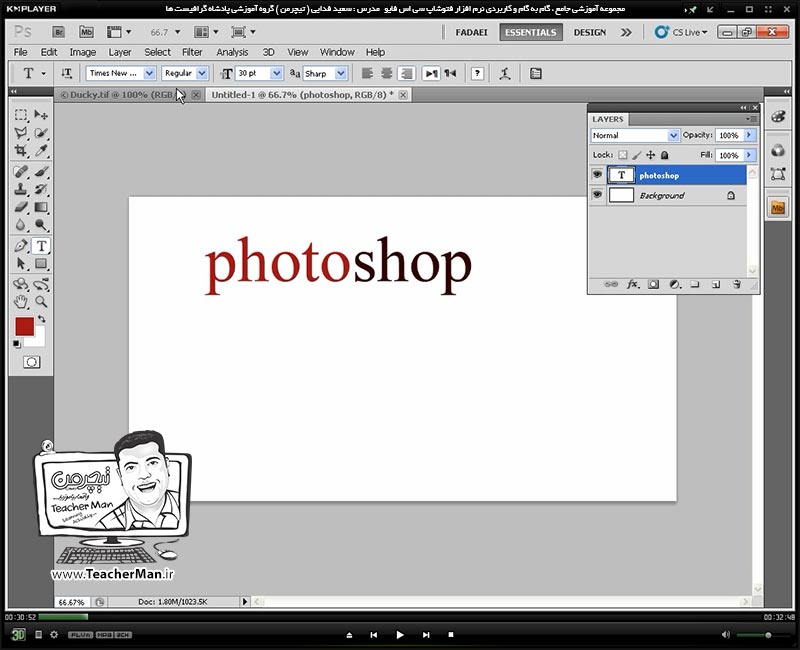This screenshot has height=650, width=800.
Task: Open the anti-aliasing Sharp dropdown
Action: (x=341, y=73)
